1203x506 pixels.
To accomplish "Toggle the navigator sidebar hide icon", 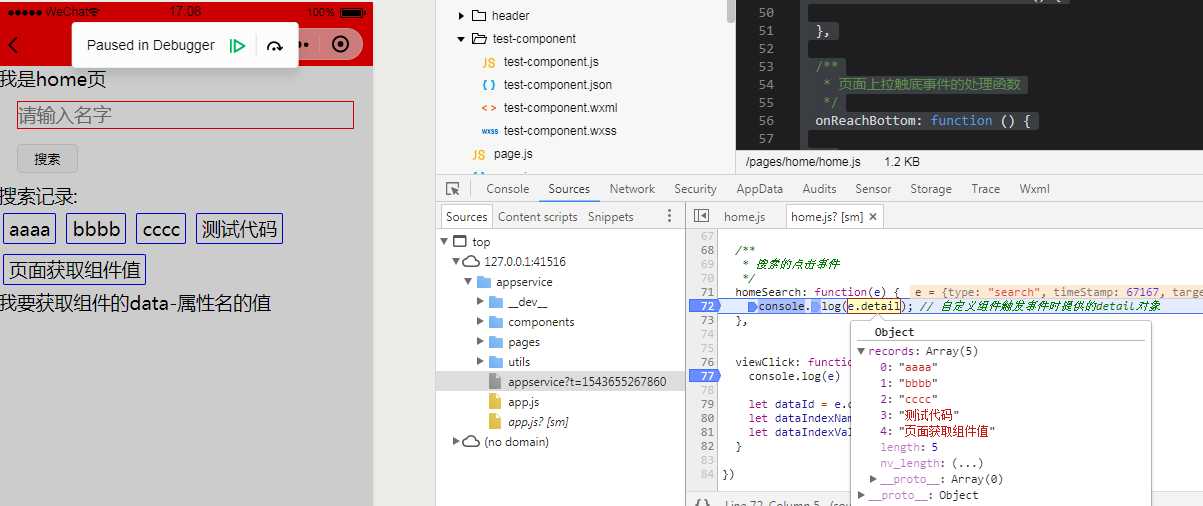I will (x=701, y=216).
